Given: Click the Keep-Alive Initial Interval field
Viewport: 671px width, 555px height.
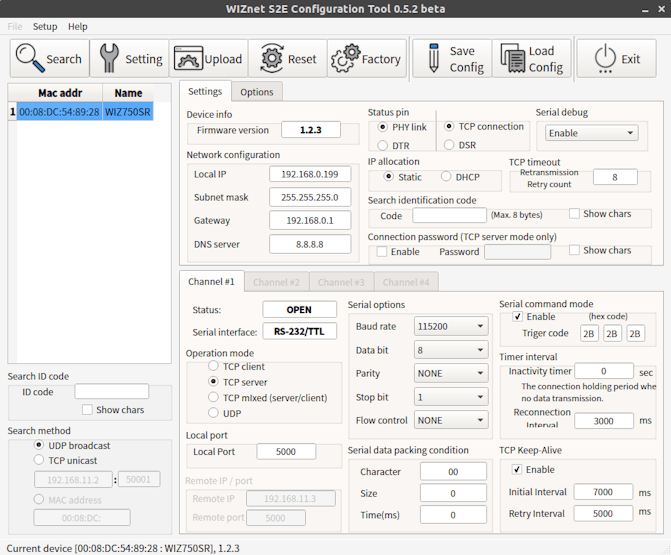Looking at the screenshot, I should [603, 492].
